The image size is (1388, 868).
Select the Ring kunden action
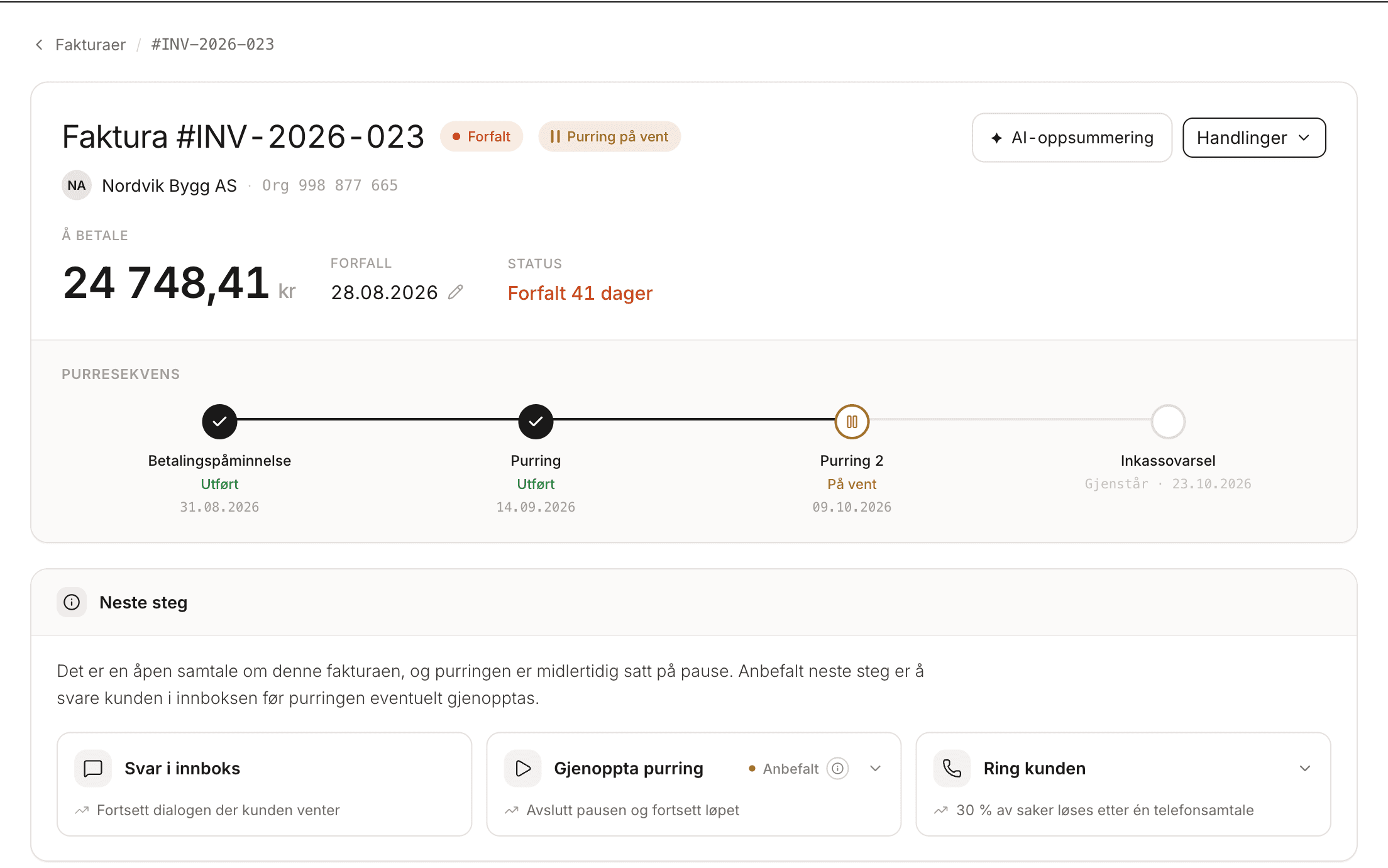point(1123,784)
